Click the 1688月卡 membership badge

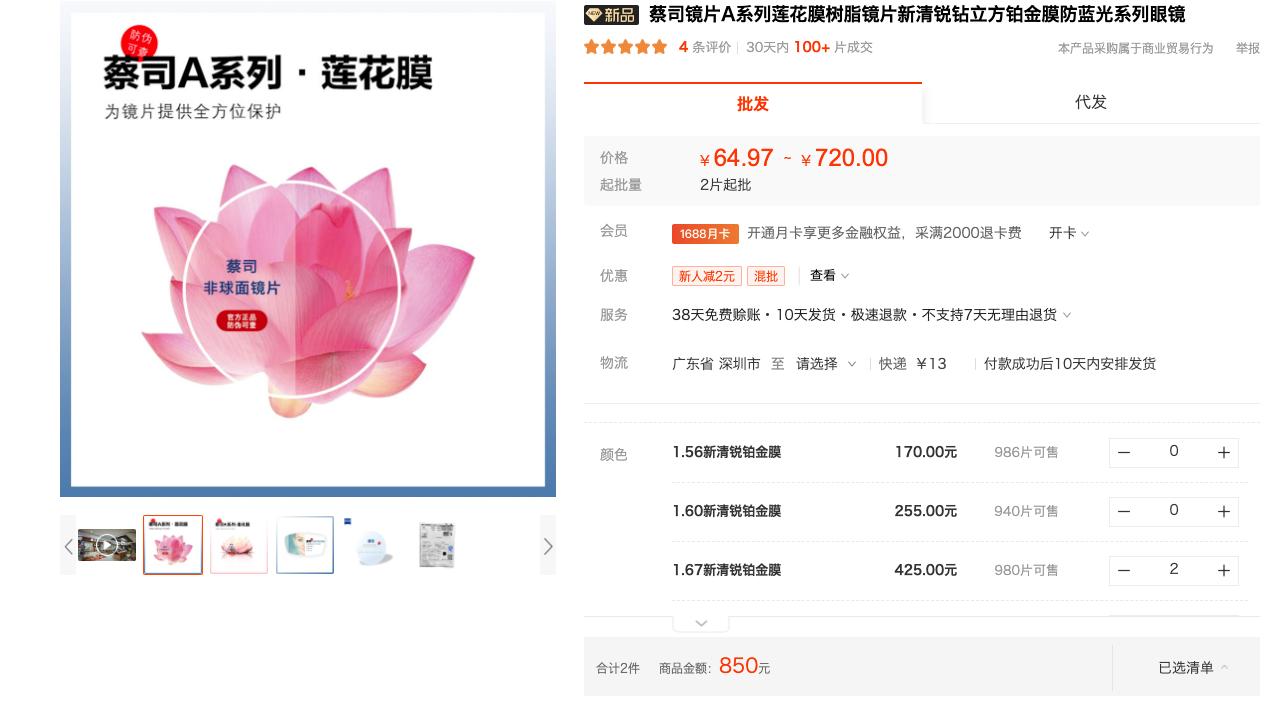point(704,233)
